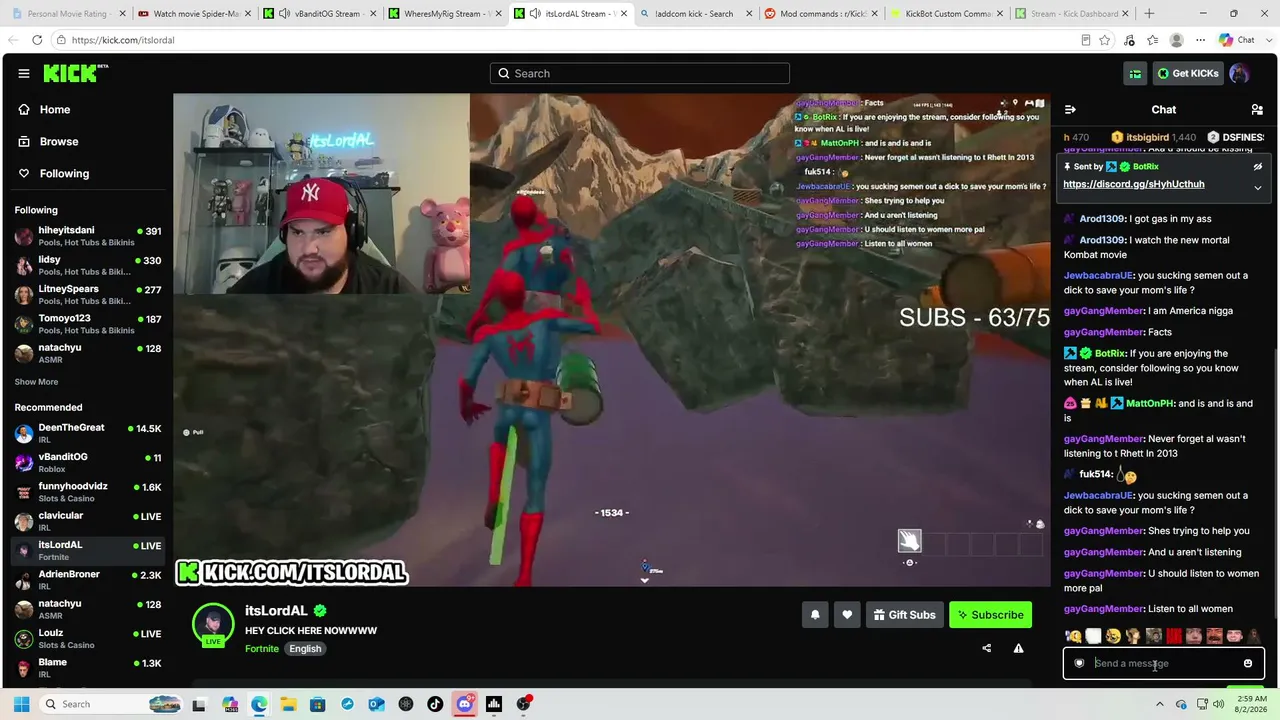
Task: Open the discord.gg pinned link
Action: click(x=1133, y=185)
